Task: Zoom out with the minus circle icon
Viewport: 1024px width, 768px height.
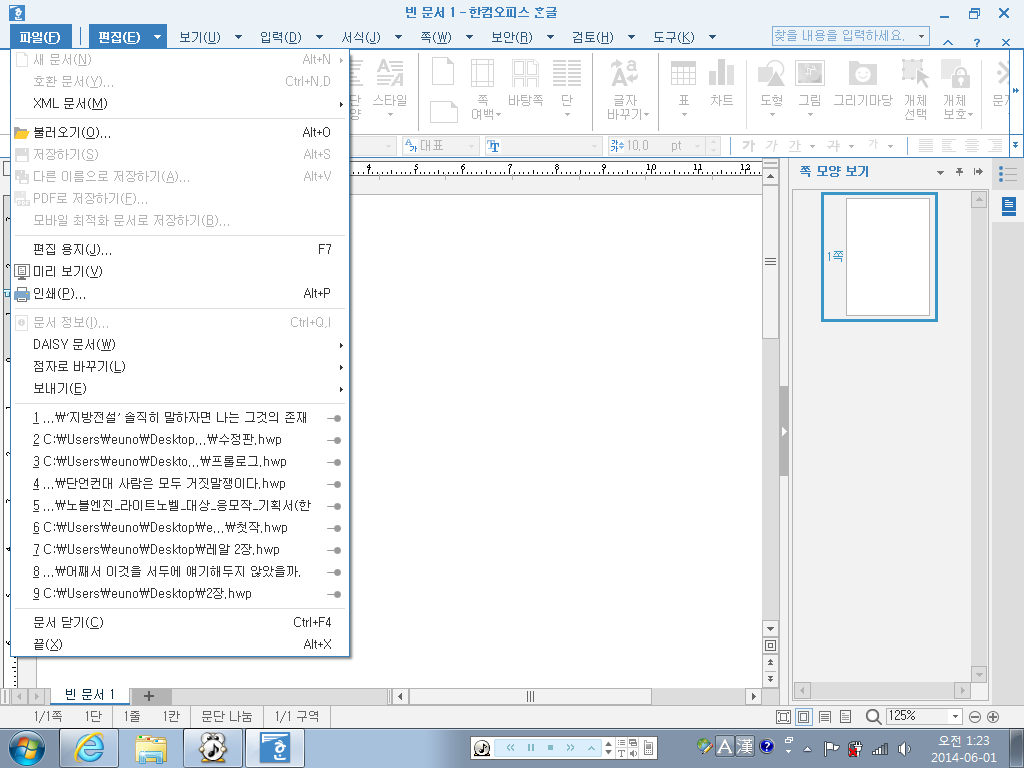Action: [x=975, y=717]
